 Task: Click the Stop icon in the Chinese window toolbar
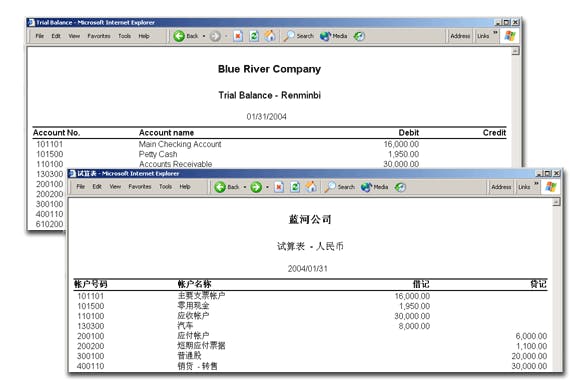(x=279, y=187)
